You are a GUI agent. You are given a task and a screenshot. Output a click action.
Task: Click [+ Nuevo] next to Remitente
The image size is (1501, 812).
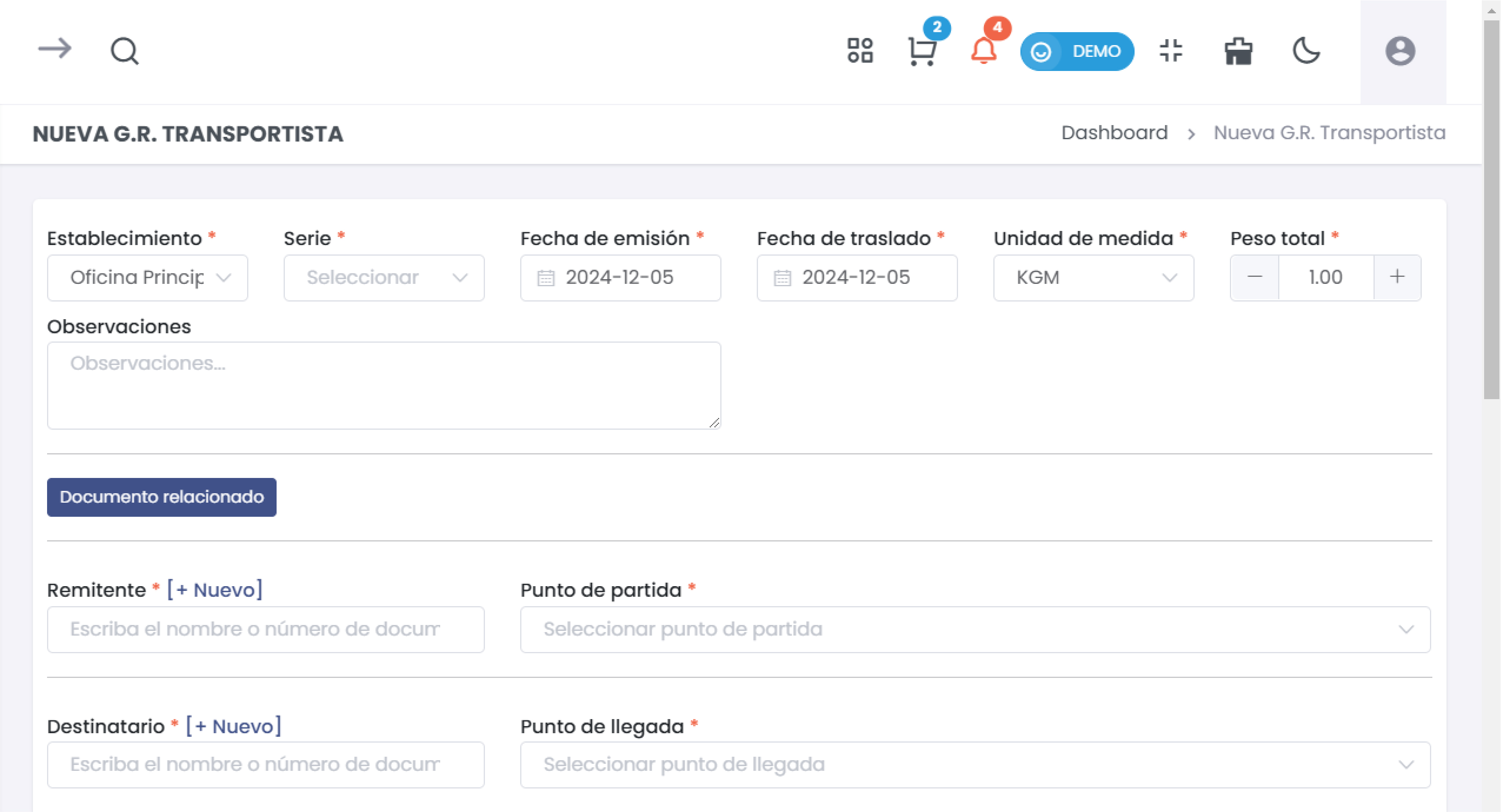(215, 590)
